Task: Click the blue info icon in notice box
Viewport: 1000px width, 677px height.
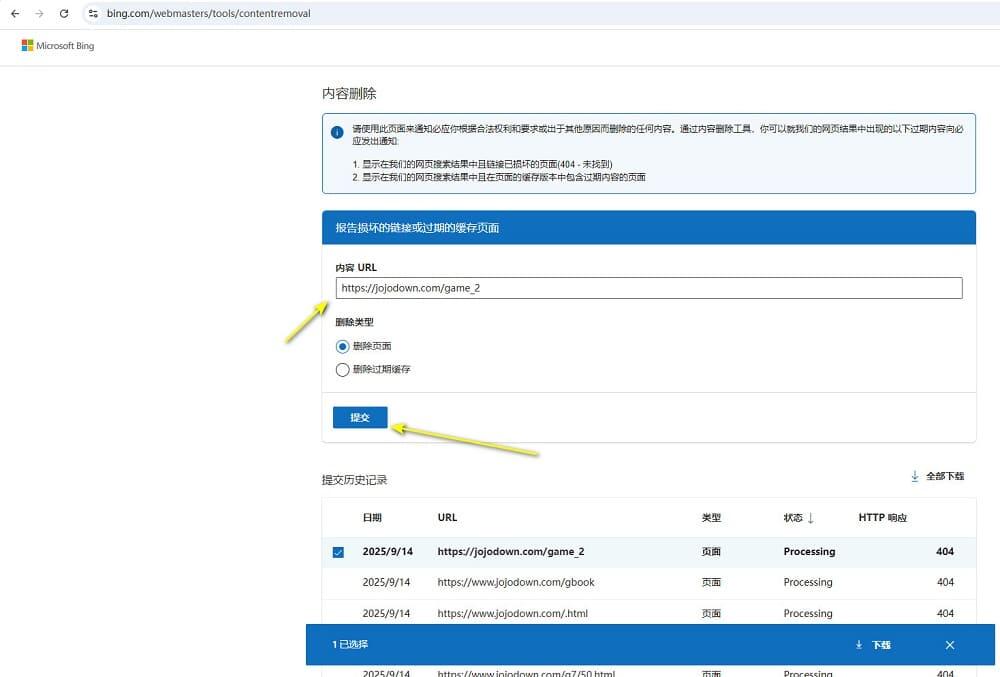Action: click(337, 132)
